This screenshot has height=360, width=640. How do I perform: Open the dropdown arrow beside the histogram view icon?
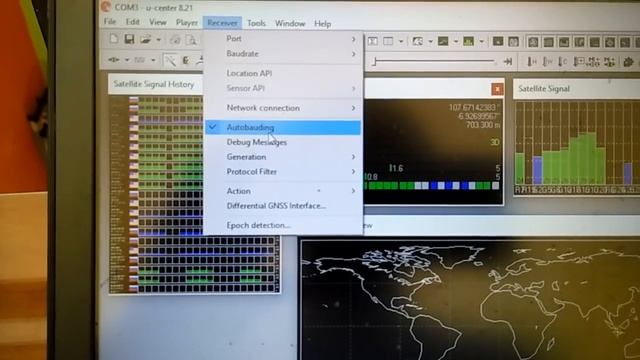click(481, 41)
